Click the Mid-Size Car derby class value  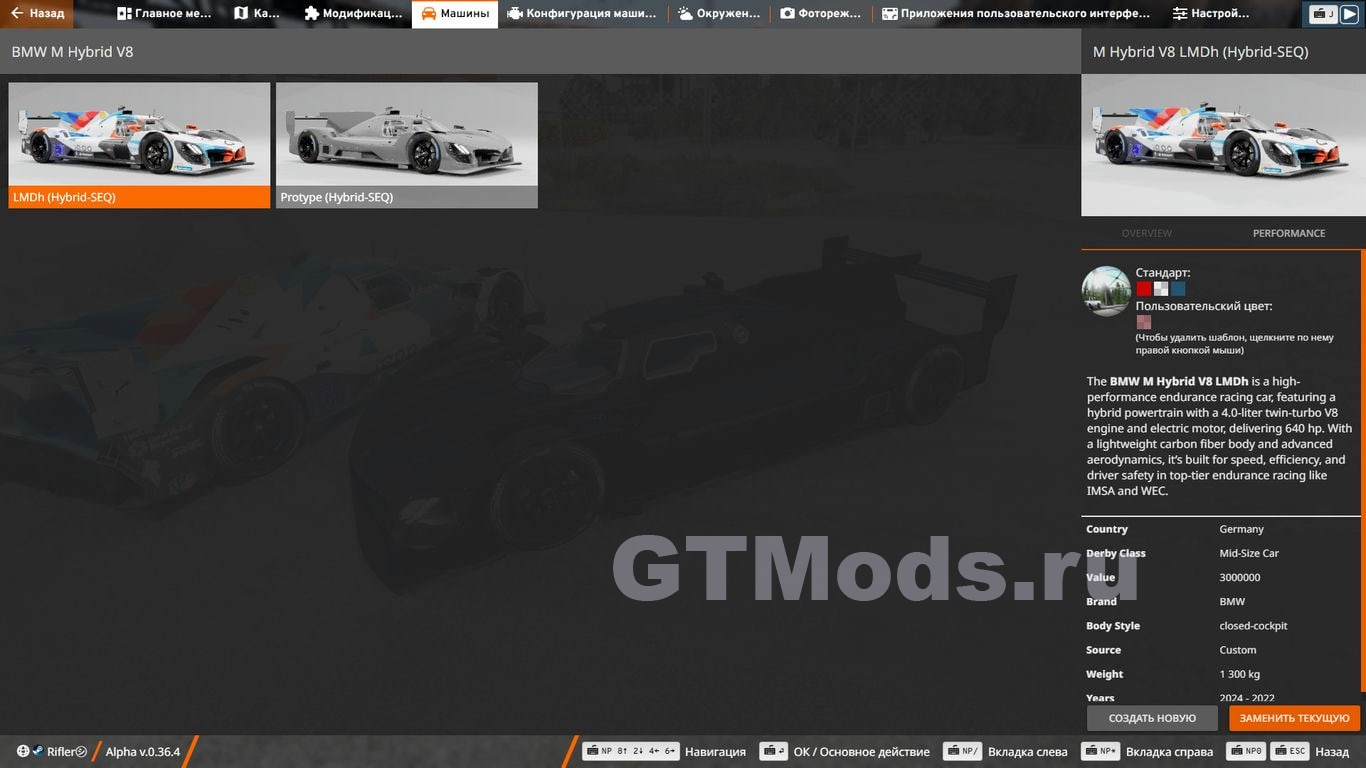click(x=1249, y=553)
